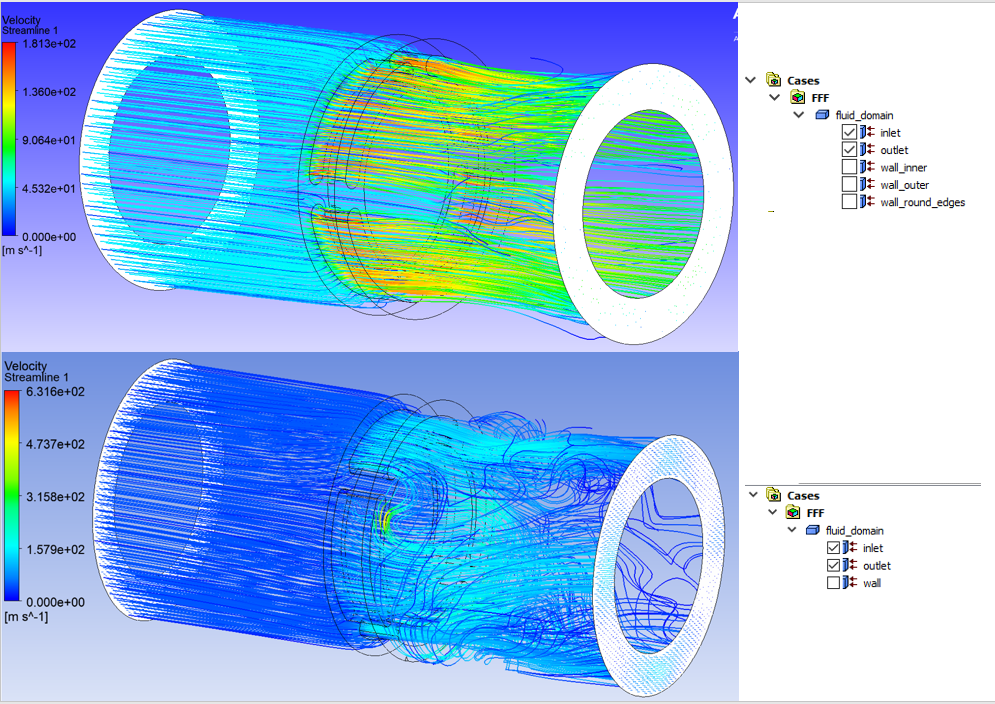Click the Cases folder icon in the upper tree
This screenshot has width=995, height=704.
coord(774,79)
